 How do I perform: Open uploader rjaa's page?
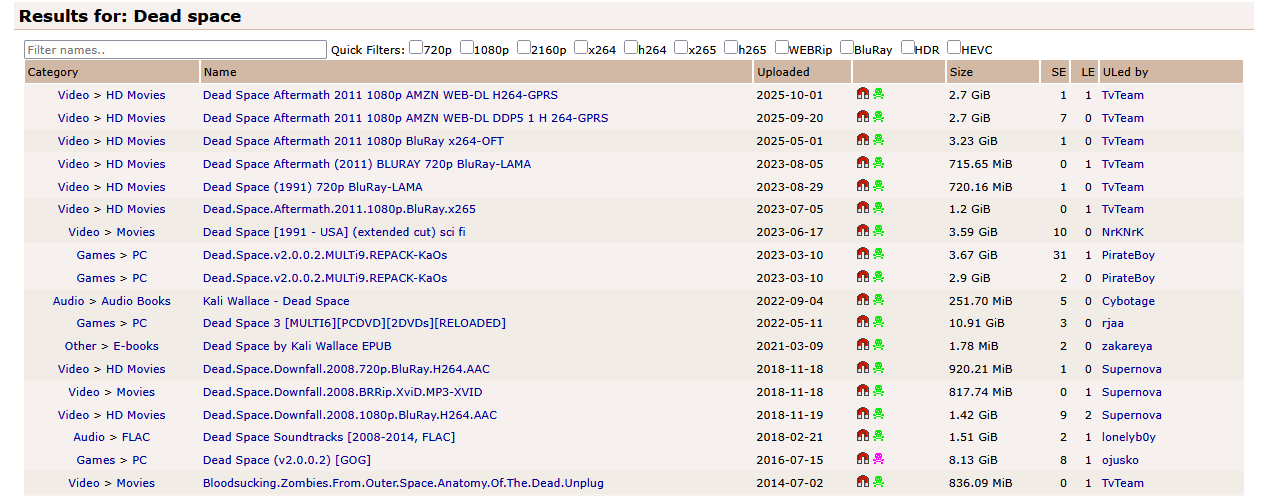coord(1114,323)
